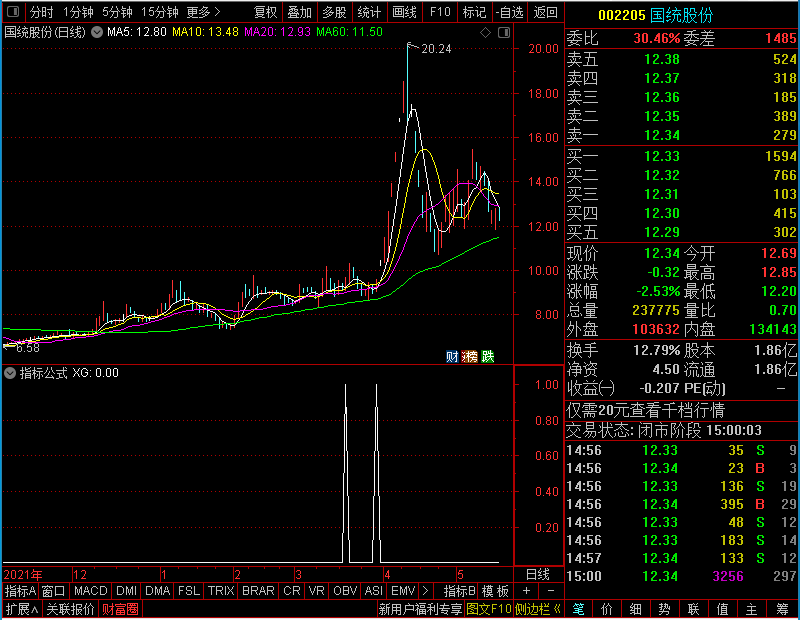Open F10 company info
The width and height of the screenshot is (800, 620).
pos(440,12)
